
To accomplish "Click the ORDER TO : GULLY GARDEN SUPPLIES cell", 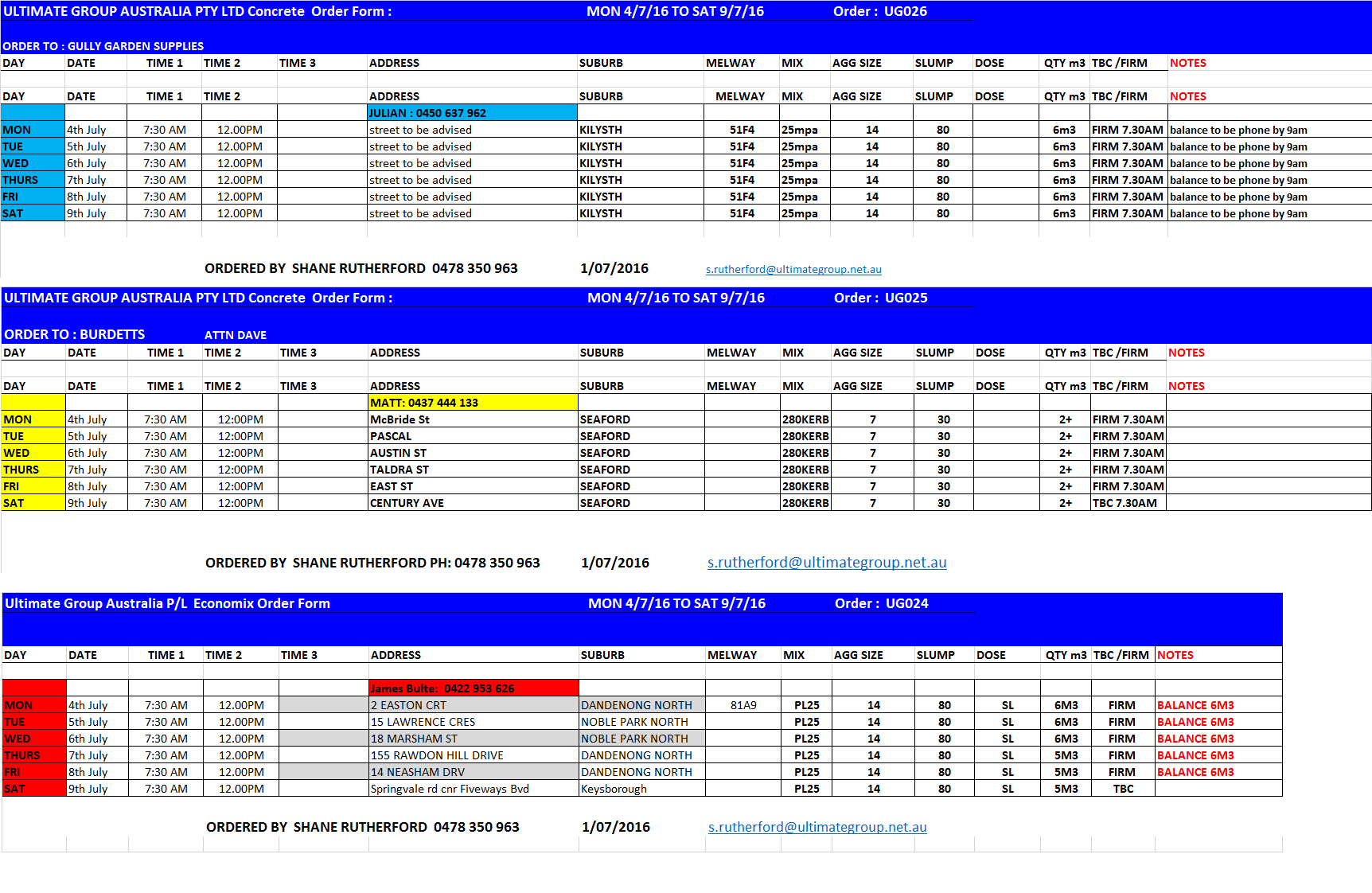I will [x=103, y=46].
